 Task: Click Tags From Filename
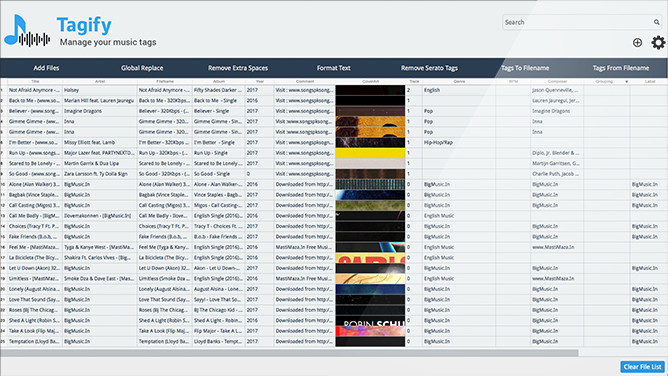pos(621,68)
